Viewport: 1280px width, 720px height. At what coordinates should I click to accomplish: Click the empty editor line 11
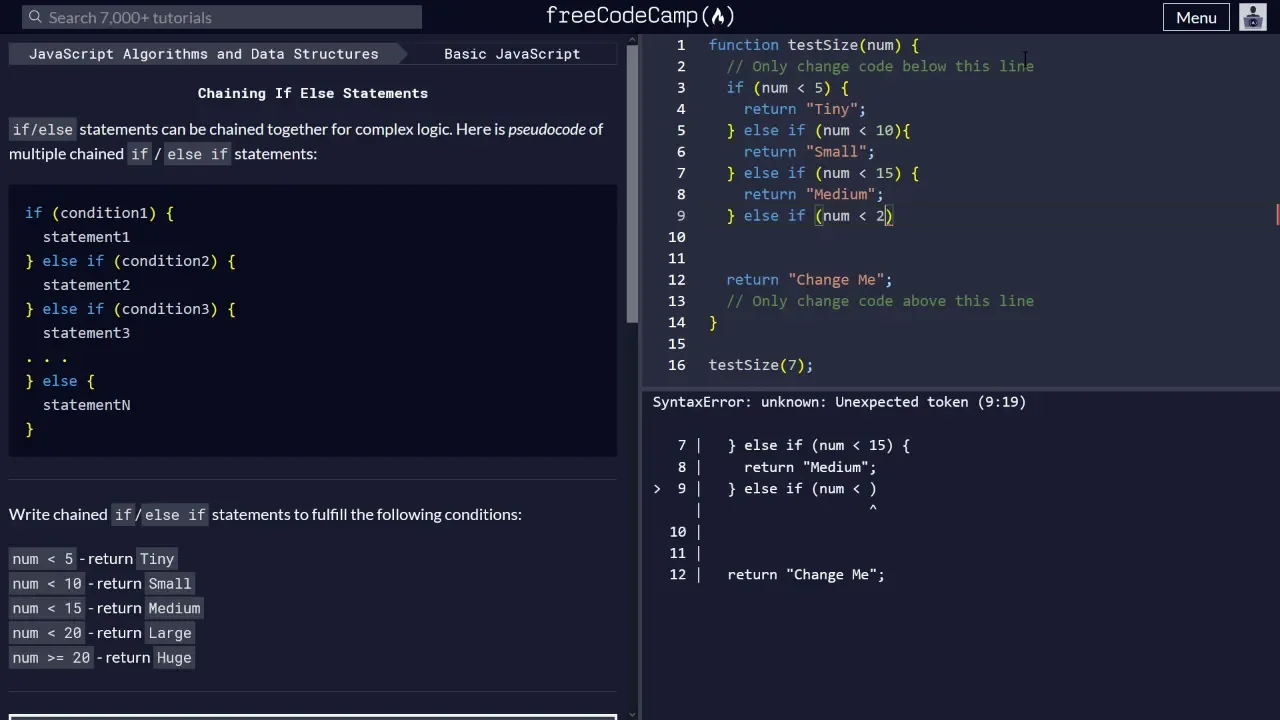900,258
